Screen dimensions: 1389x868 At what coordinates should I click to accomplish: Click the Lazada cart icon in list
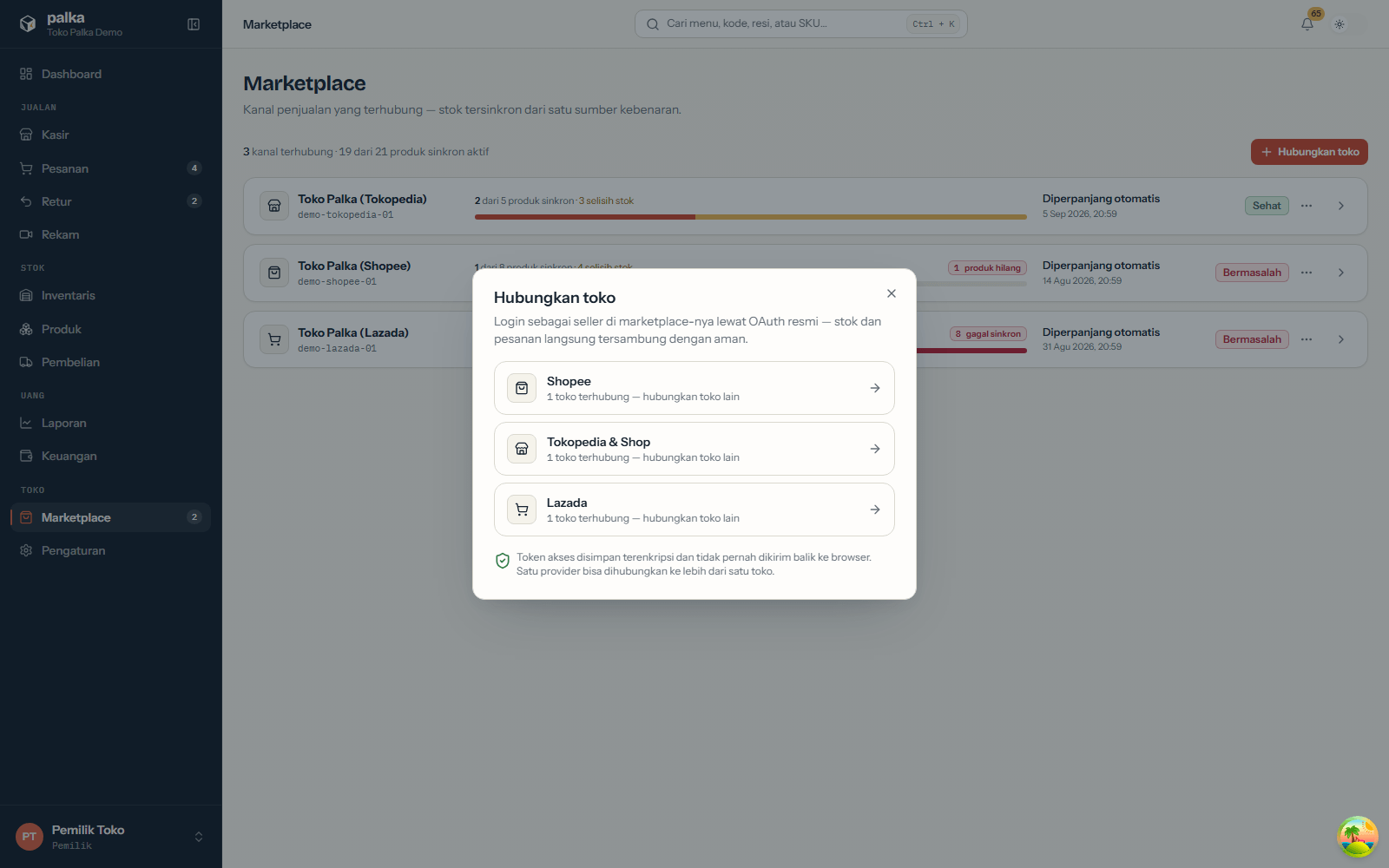tap(274, 339)
